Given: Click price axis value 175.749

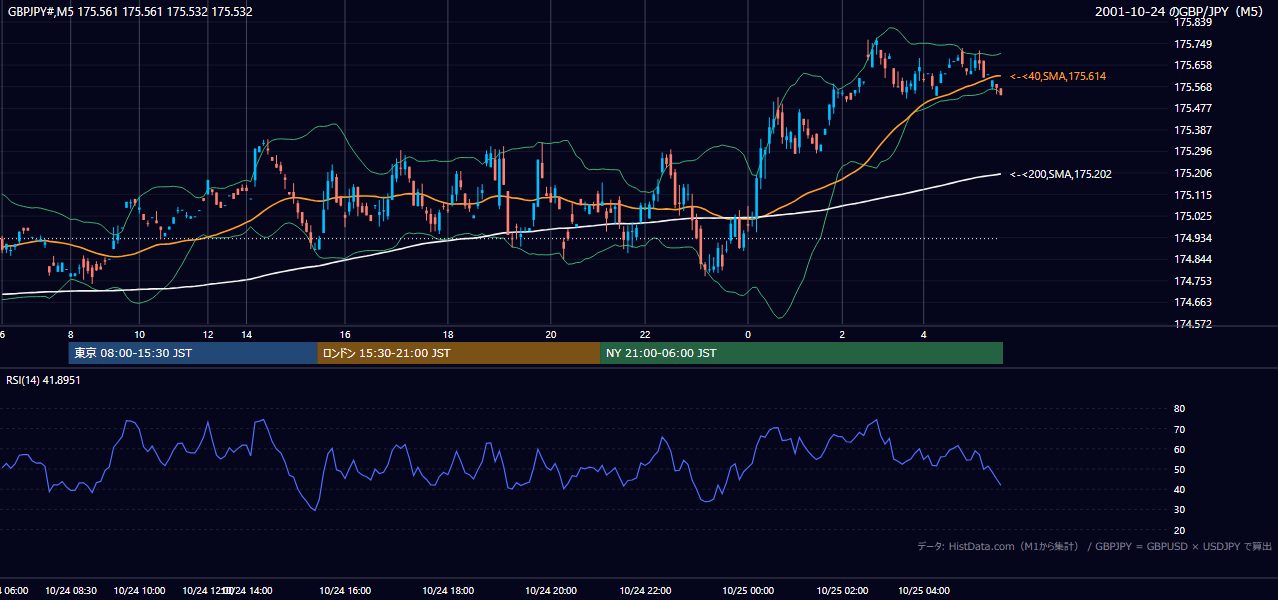Looking at the screenshot, I should pos(1193,44).
